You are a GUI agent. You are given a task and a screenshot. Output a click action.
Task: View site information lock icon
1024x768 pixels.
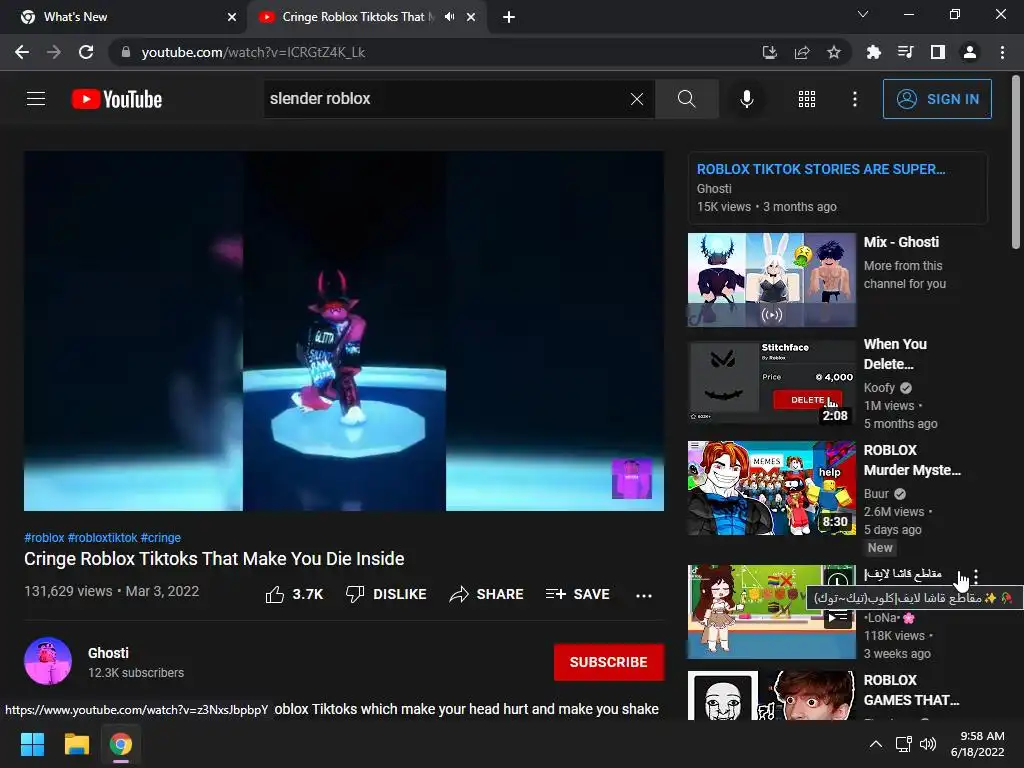coord(126,52)
